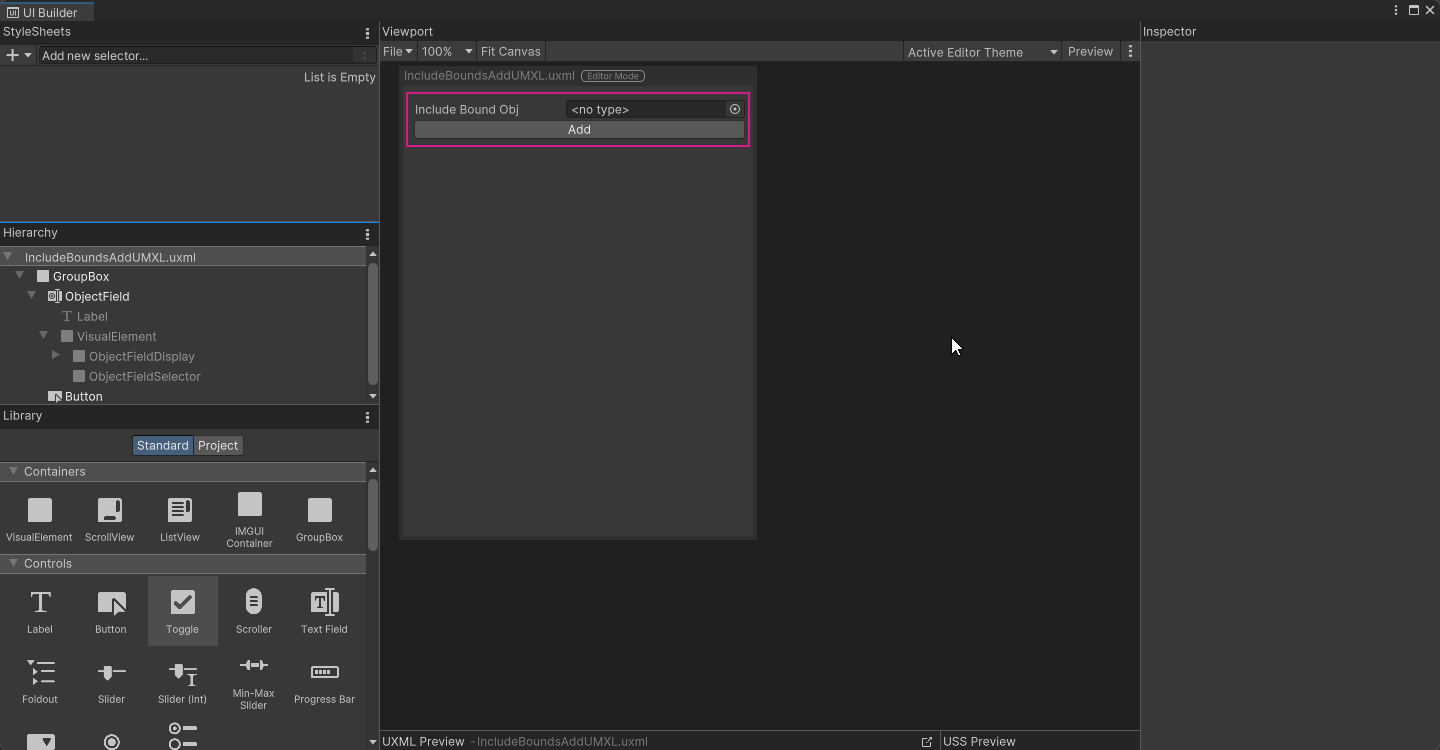Click the Add button on the canvas
Screen dimensions: 1440x750
pos(578,129)
